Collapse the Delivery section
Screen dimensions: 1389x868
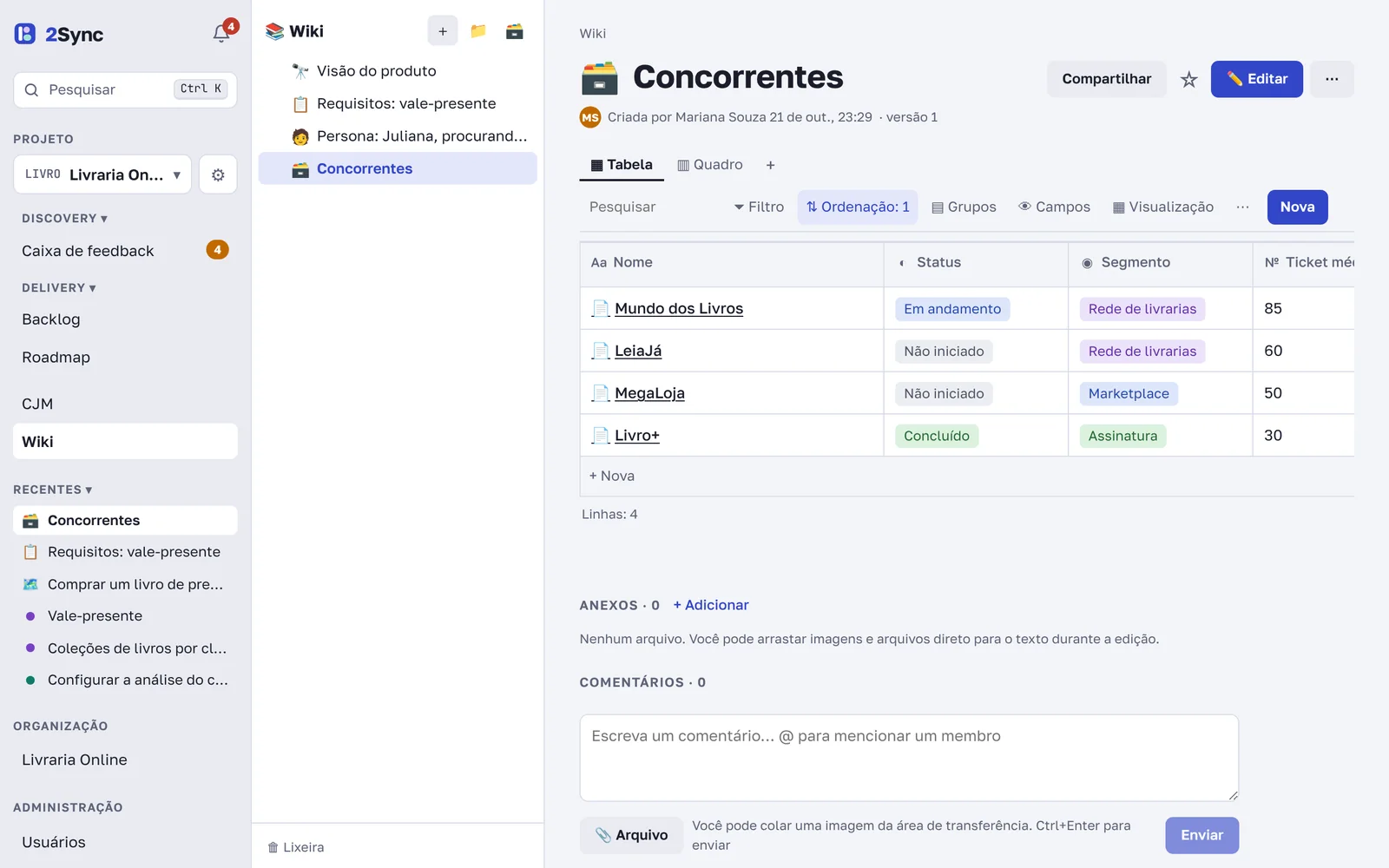59,288
